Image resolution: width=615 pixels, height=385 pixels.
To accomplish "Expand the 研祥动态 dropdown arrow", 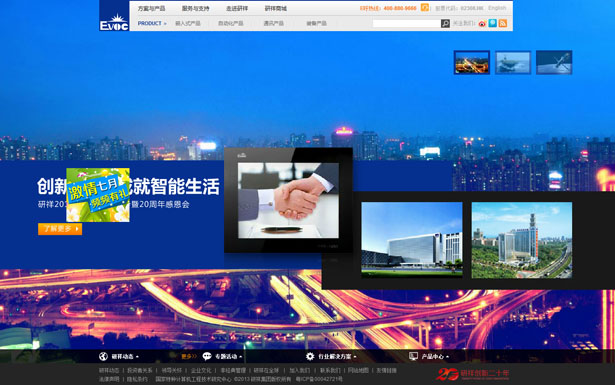I will point(137,357).
